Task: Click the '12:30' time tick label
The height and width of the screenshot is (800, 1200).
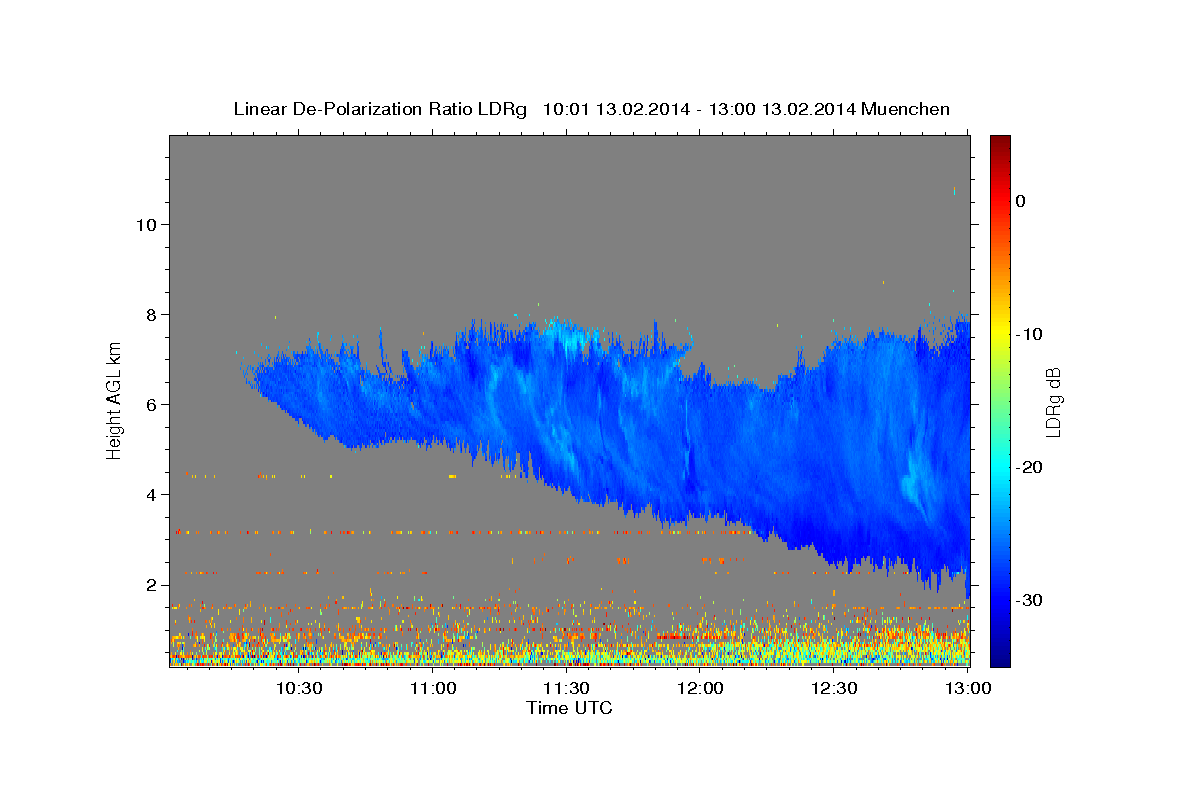Action: [x=835, y=689]
